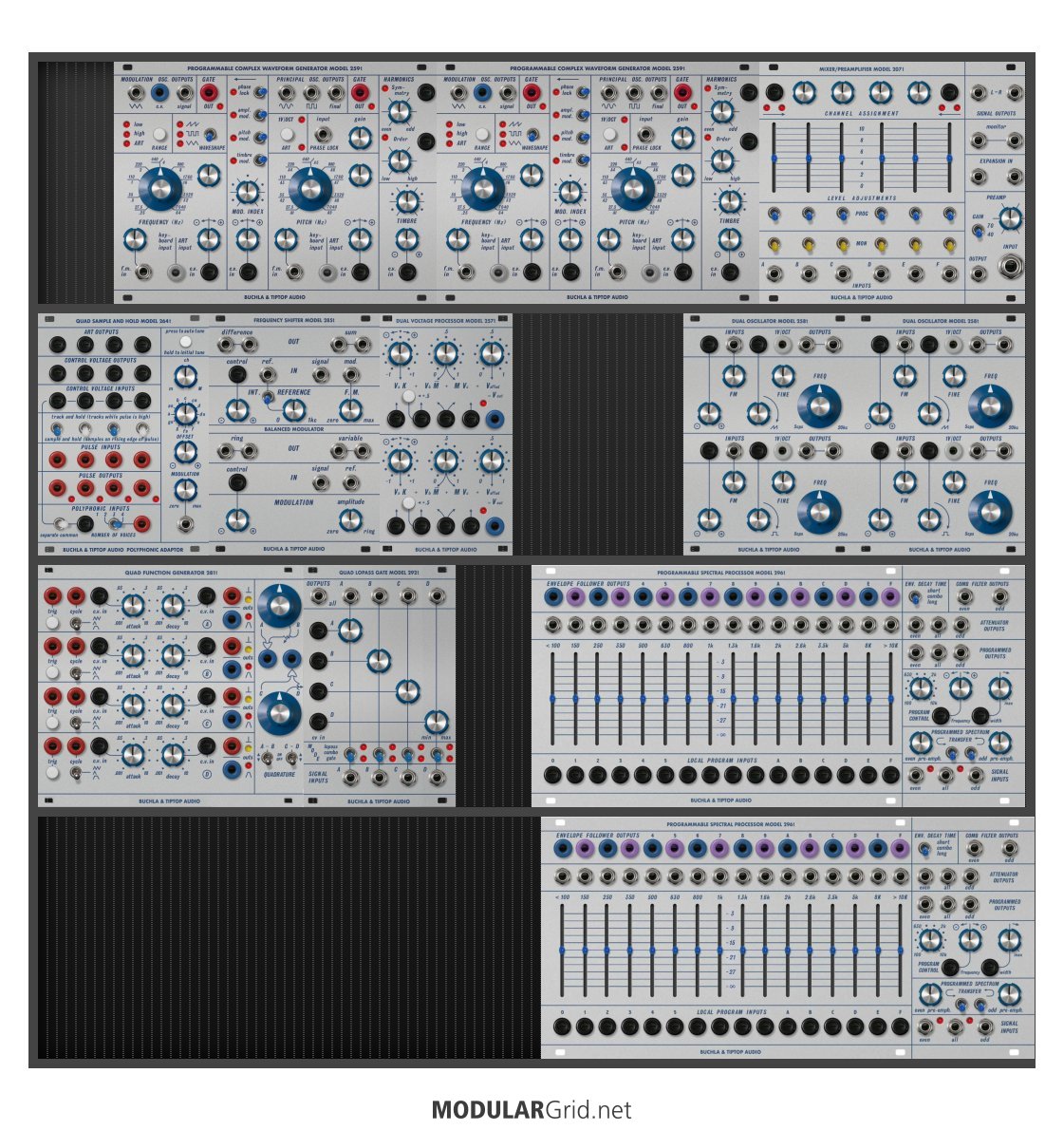Click the "BALANCED MODULATOR" label
The image size is (1064, 1130).
294,429
